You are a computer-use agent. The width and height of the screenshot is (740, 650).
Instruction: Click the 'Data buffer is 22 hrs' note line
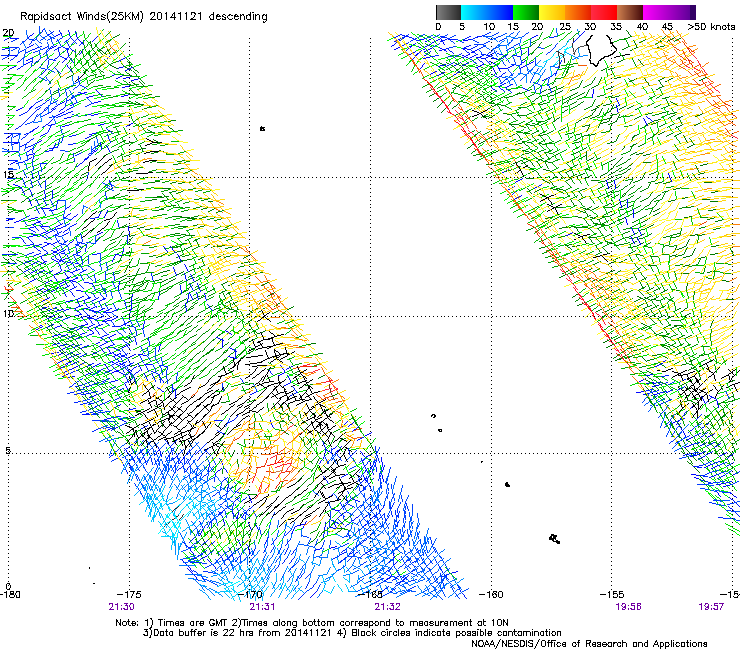coord(352,633)
